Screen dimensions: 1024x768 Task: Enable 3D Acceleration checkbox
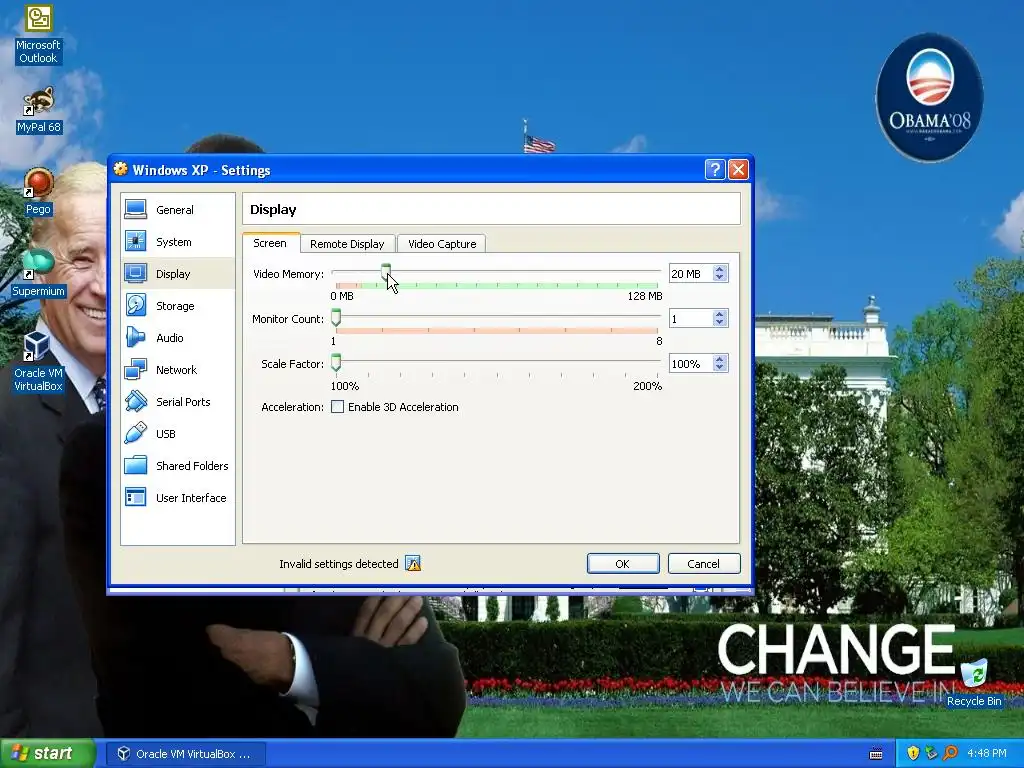point(338,407)
